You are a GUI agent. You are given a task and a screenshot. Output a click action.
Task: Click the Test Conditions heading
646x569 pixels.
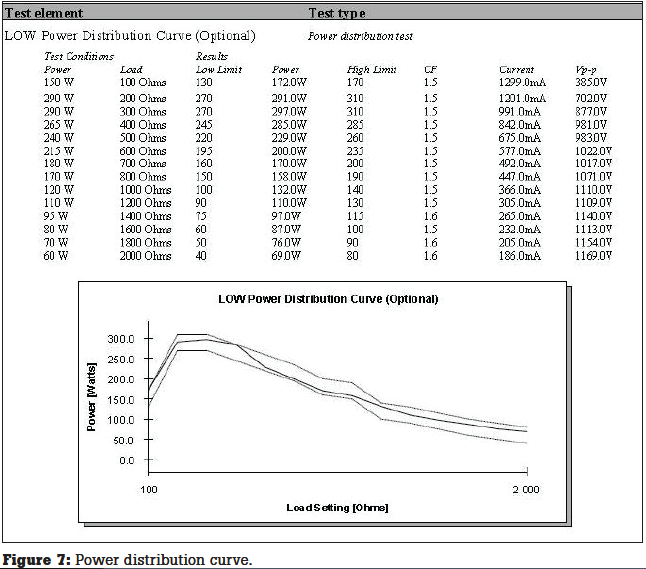point(79,56)
